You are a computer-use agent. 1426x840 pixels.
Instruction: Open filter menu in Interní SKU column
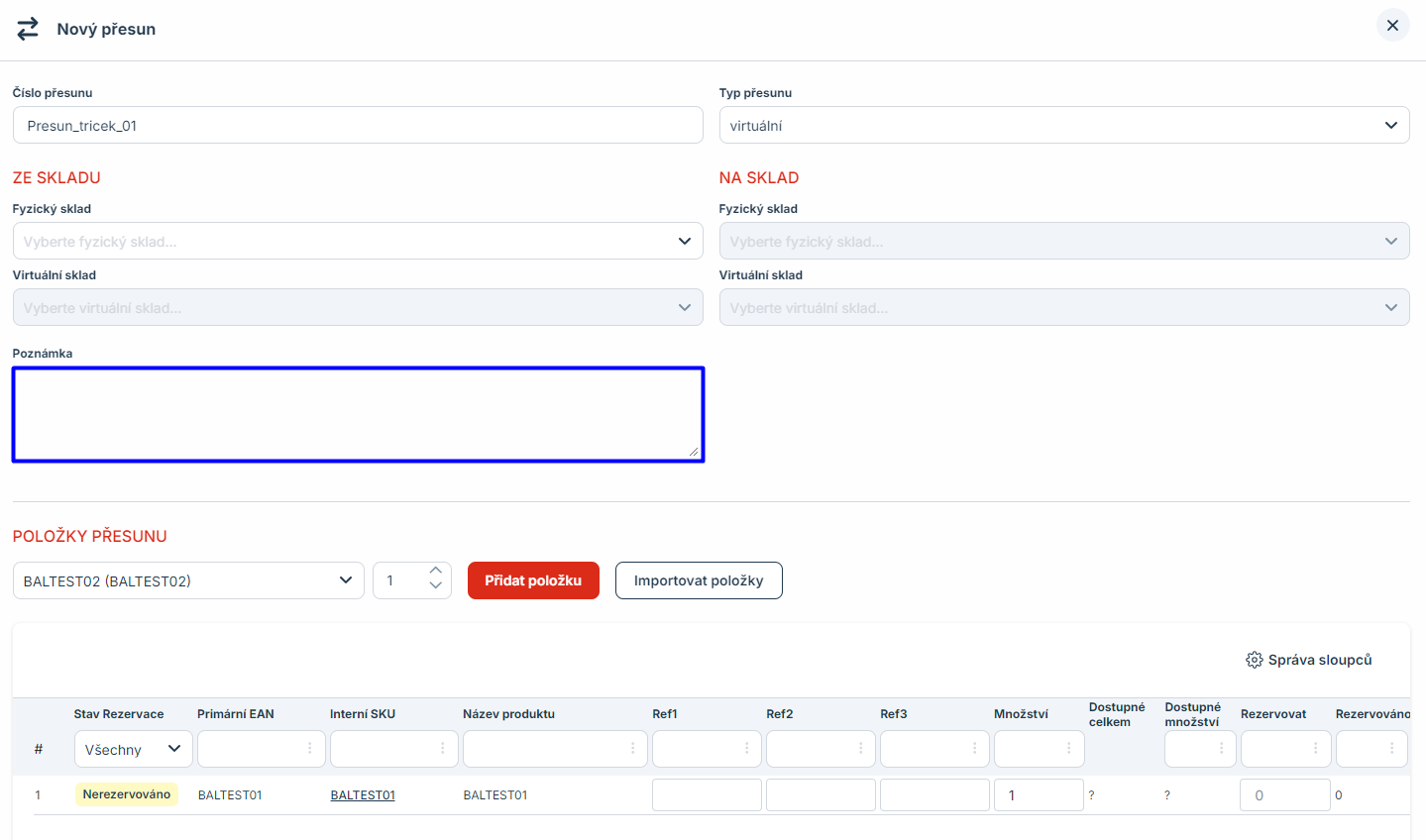click(443, 749)
